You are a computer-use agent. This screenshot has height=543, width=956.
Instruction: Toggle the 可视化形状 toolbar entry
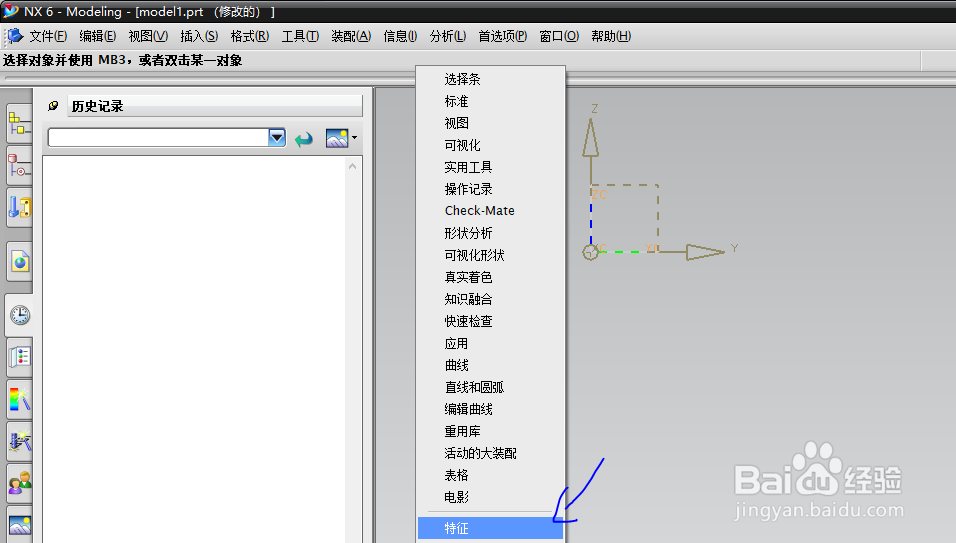coord(491,255)
